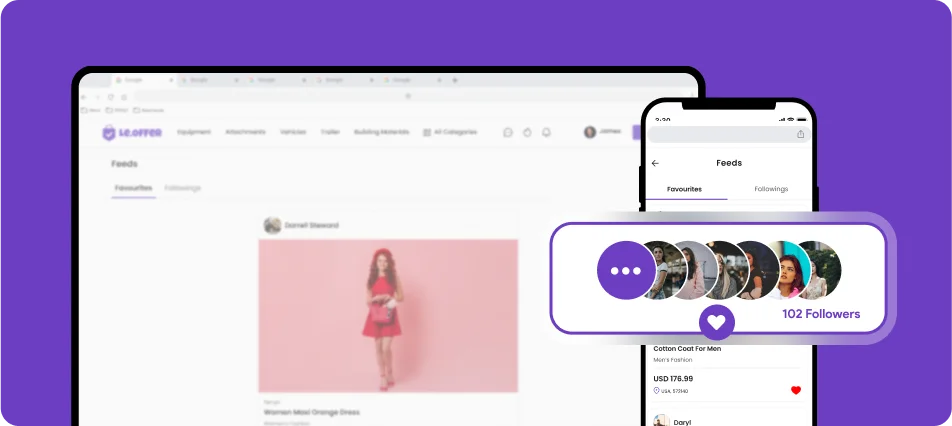Click the 102 Followers link
The width and height of the screenshot is (952, 426).
(x=821, y=314)
